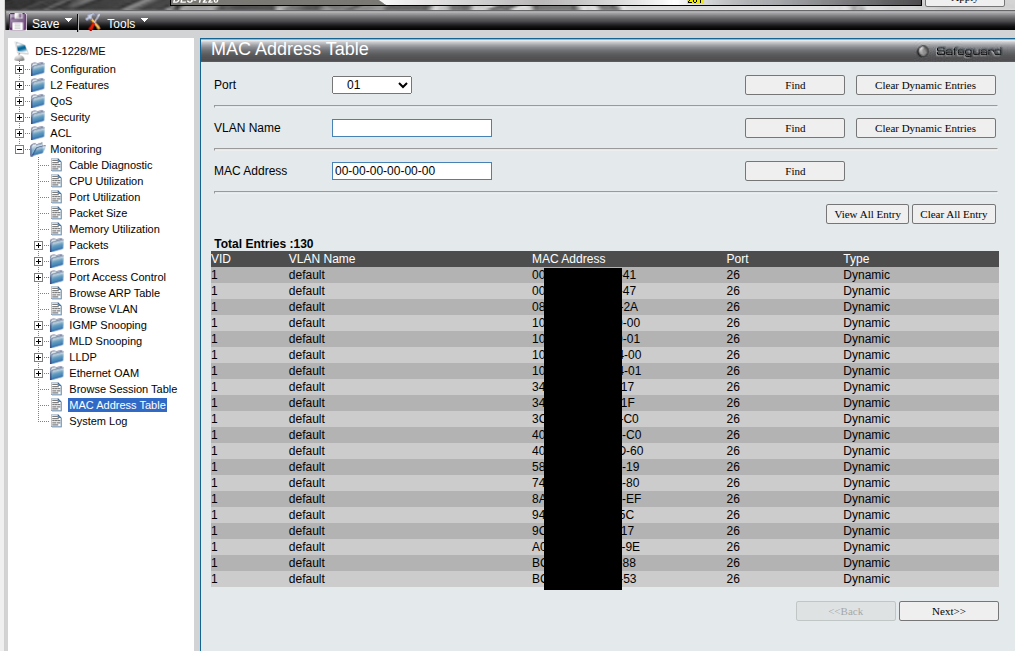Click the Configuration folder icon

click(x=38, y=69)
